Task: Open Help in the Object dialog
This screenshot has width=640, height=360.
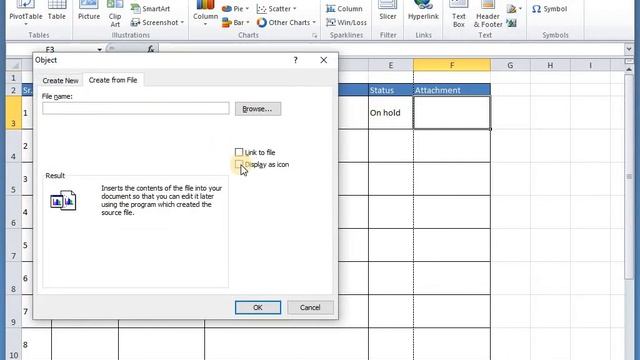Action: pyautogui.click(x=296, y=60)
